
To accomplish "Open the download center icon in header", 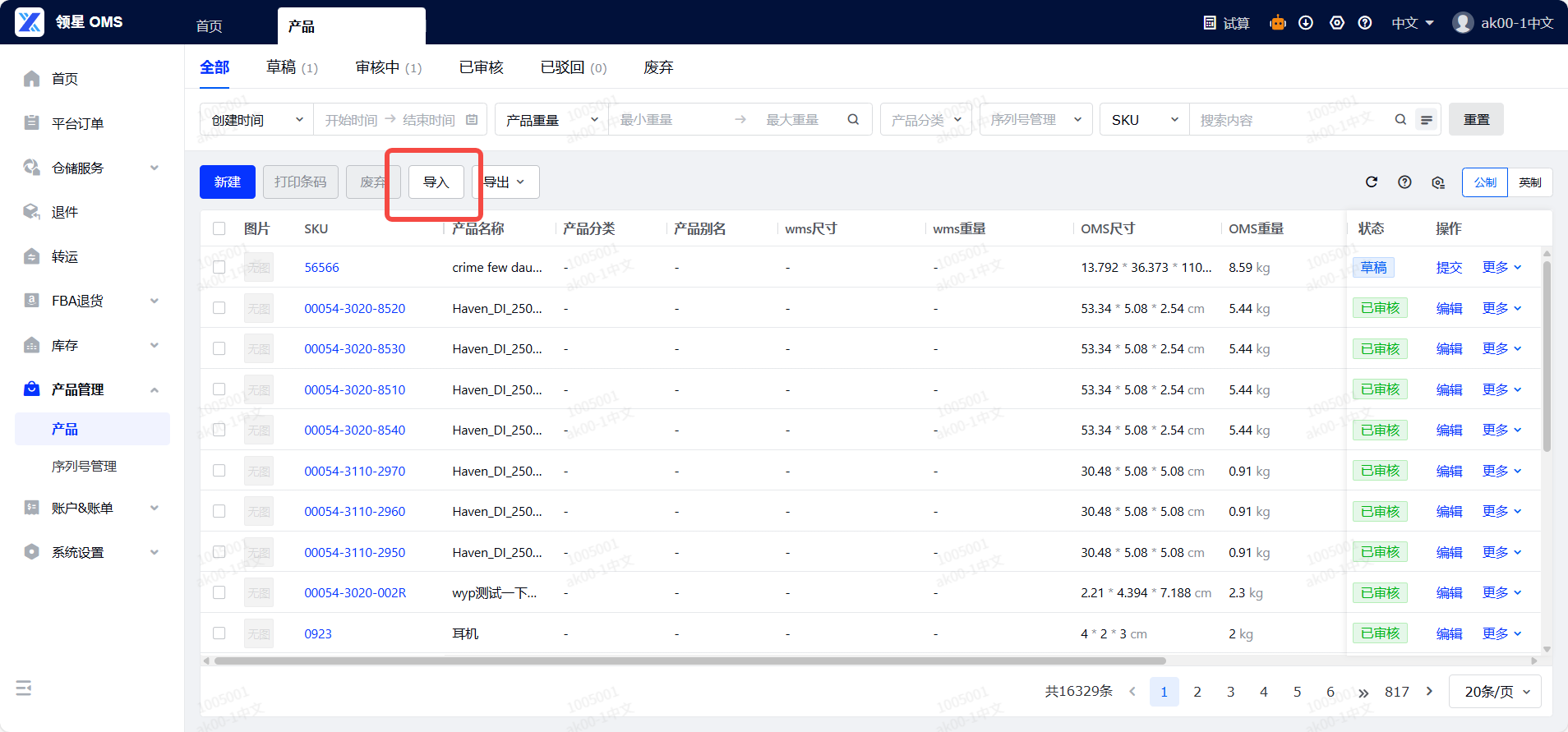I will pyautogui.click(x=1306, y=23).
